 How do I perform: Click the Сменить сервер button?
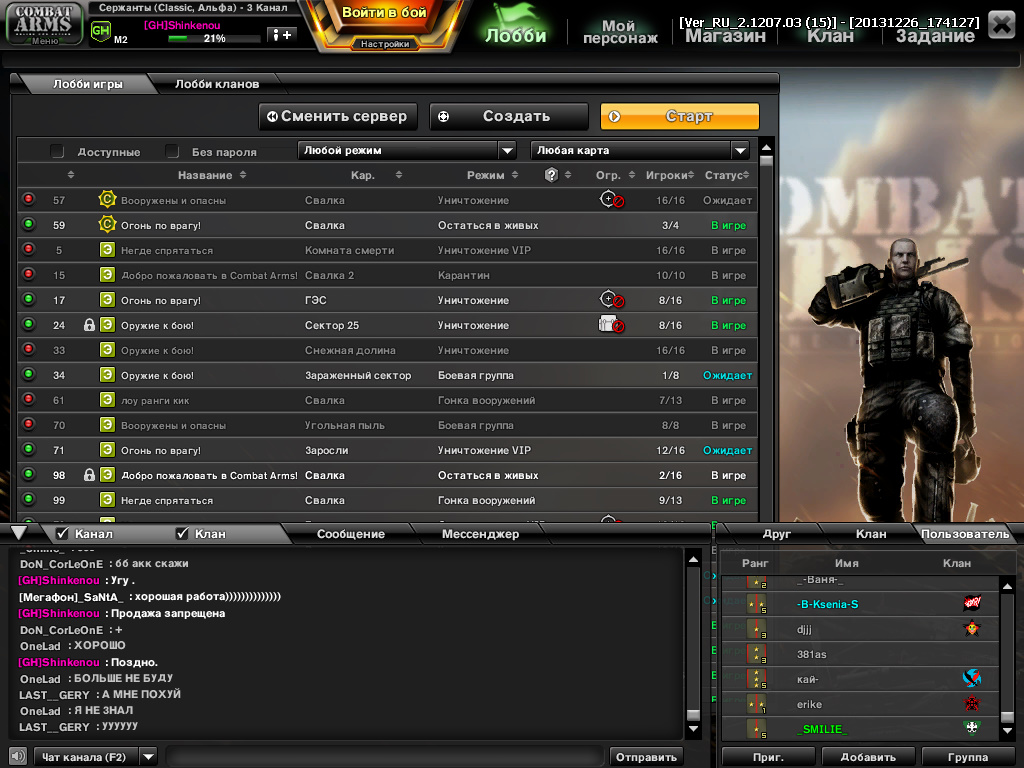tap(338, 116)
